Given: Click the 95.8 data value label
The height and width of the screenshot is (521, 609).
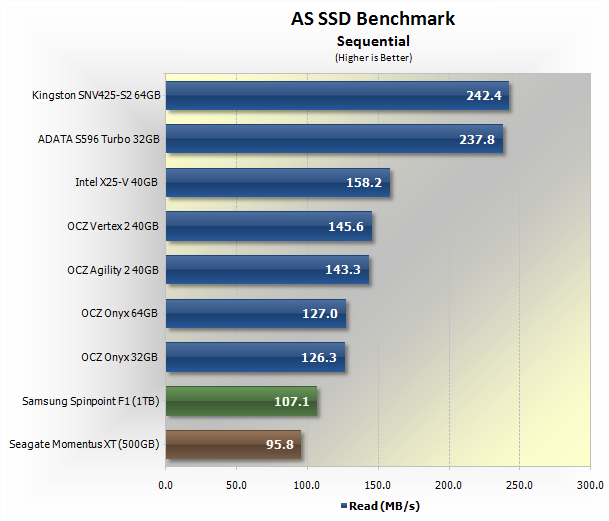Looking at the screenshot, I should [x=280, y=444].
